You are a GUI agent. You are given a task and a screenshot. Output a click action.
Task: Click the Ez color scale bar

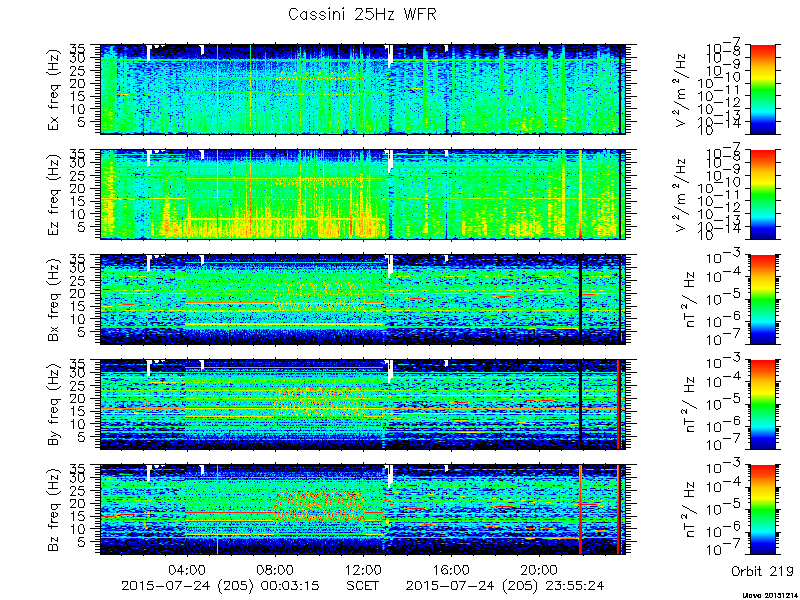tap(762, 194)
